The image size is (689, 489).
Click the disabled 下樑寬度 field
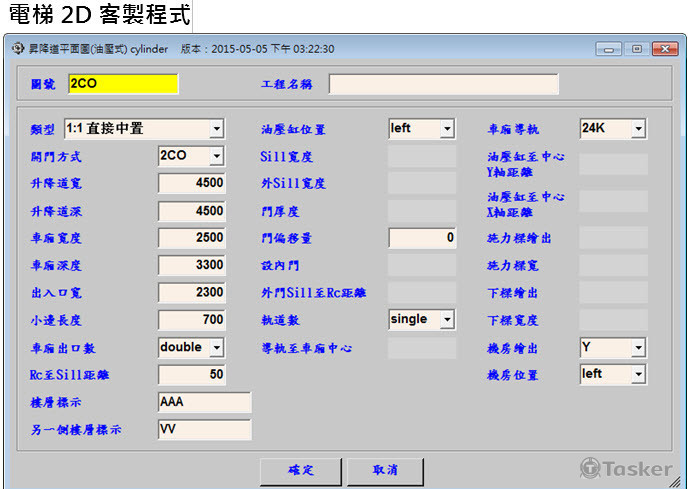tap(613, 320)
